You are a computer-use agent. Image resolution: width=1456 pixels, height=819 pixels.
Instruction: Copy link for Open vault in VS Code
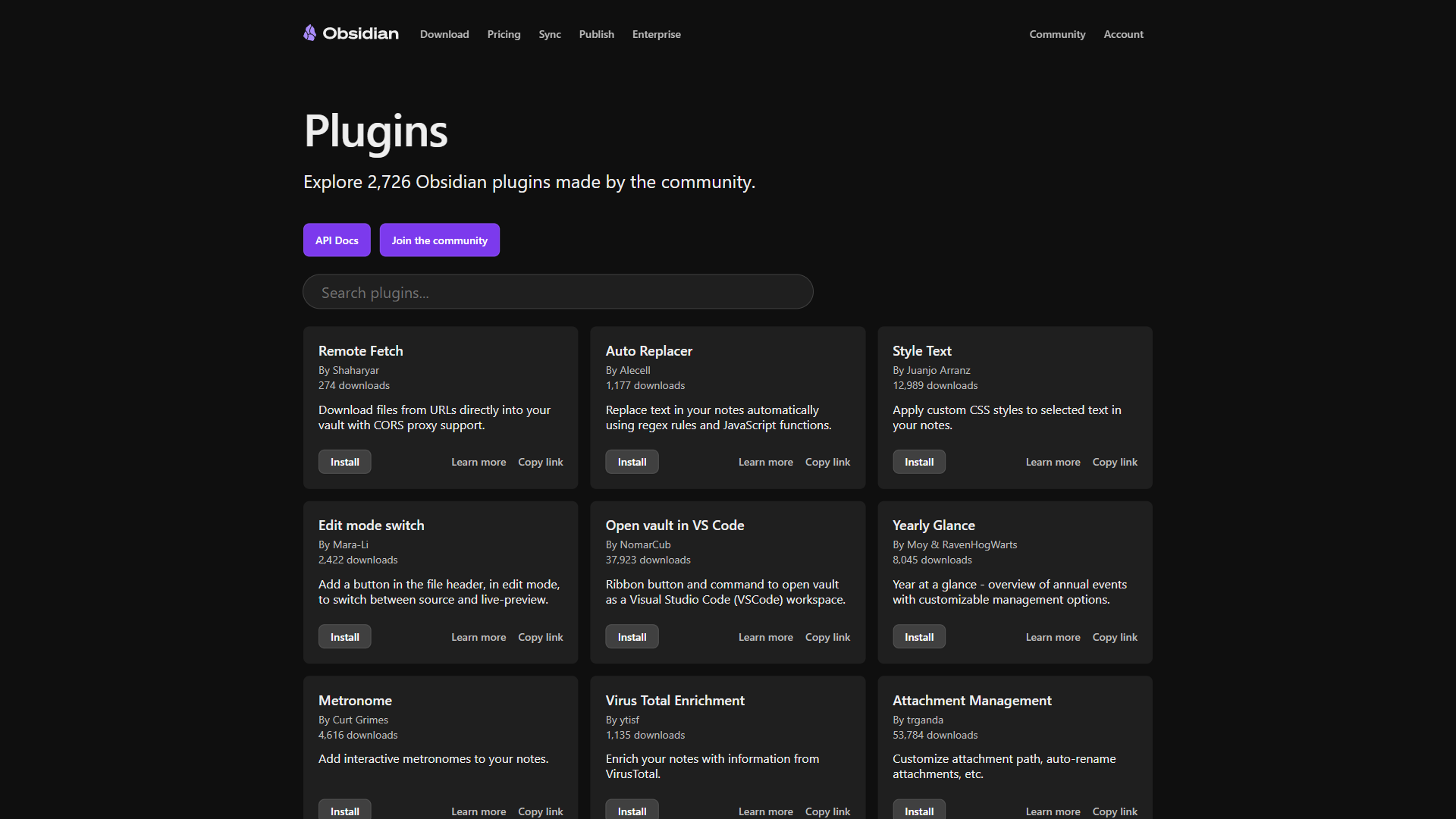point(827,637)
